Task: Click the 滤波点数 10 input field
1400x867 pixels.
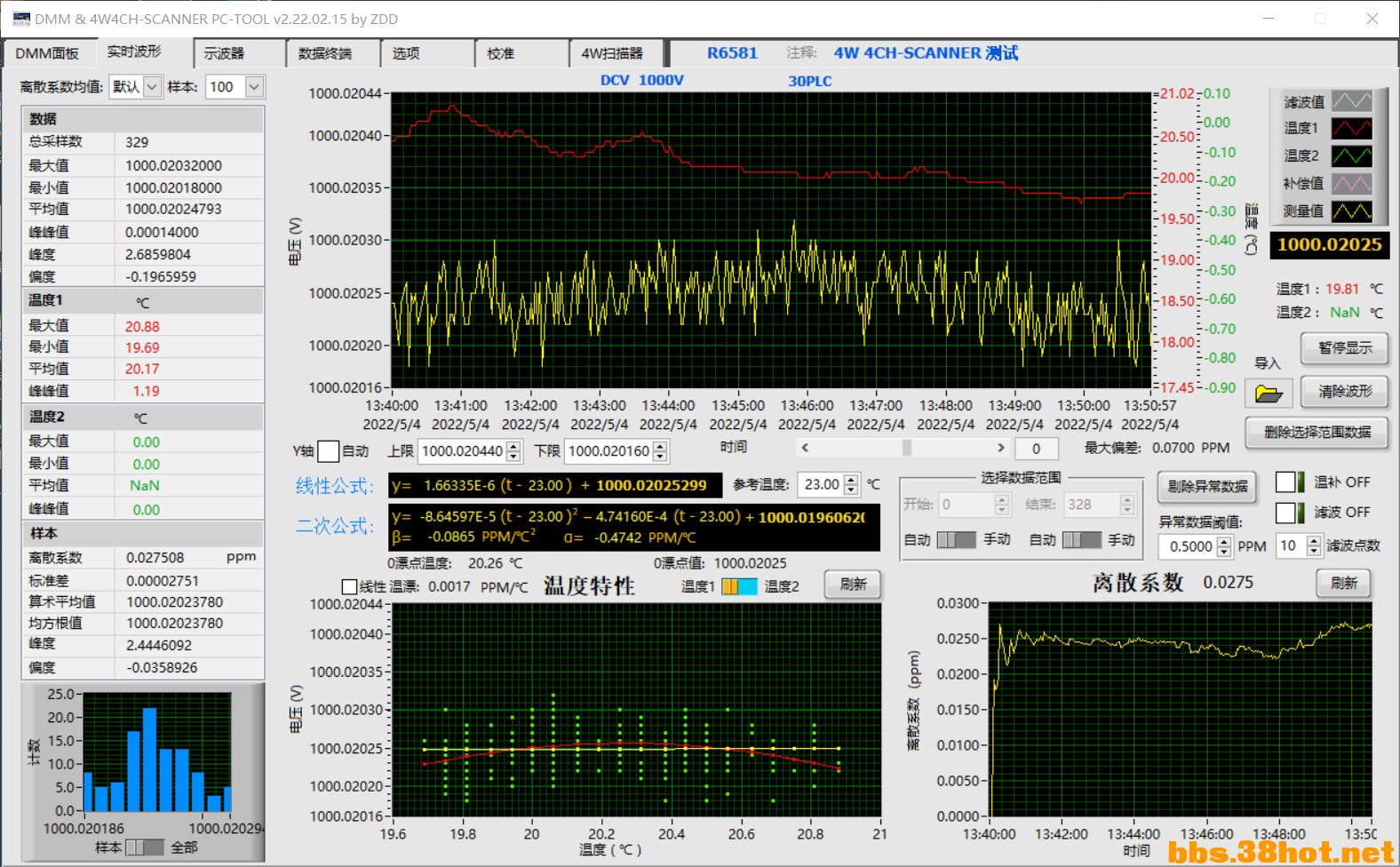Action: pos(1292,546)
